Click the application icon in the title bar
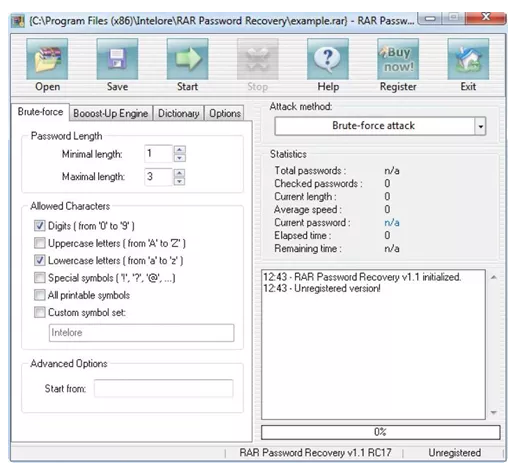This screenshot has height=471, width=517. [x=18, y=21]
